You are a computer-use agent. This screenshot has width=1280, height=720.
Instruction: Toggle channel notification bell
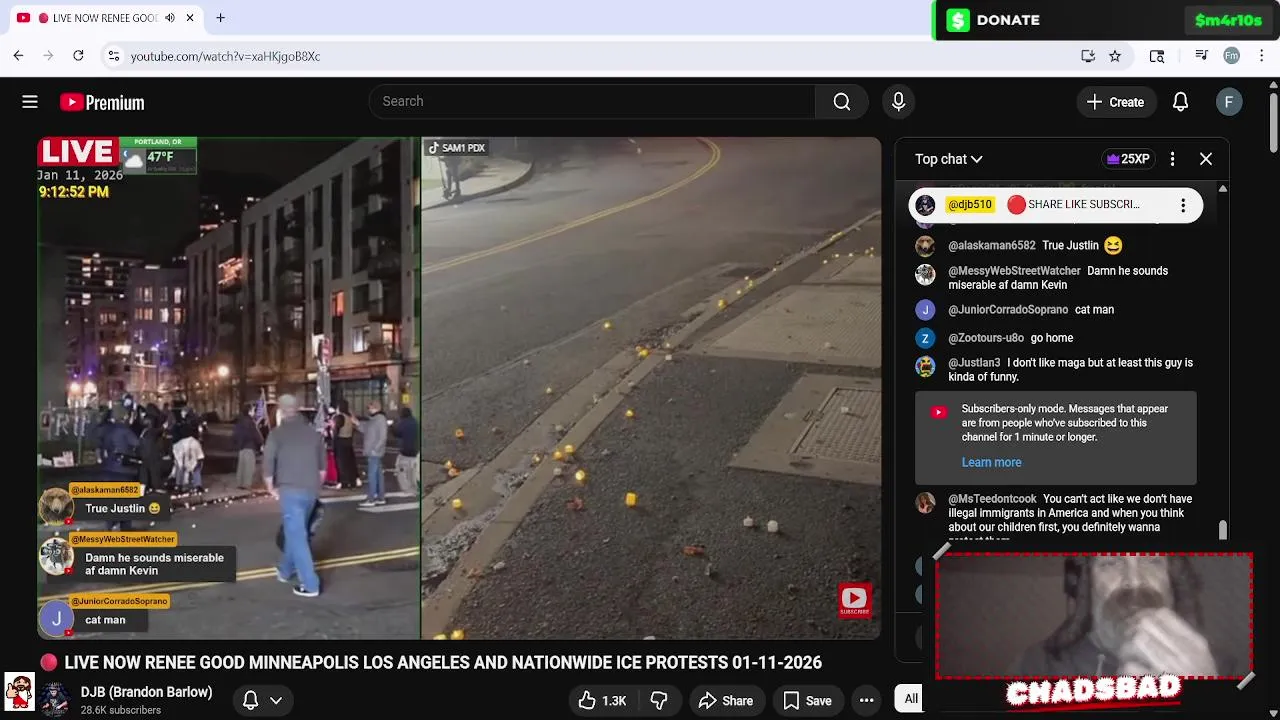point(251,701)
